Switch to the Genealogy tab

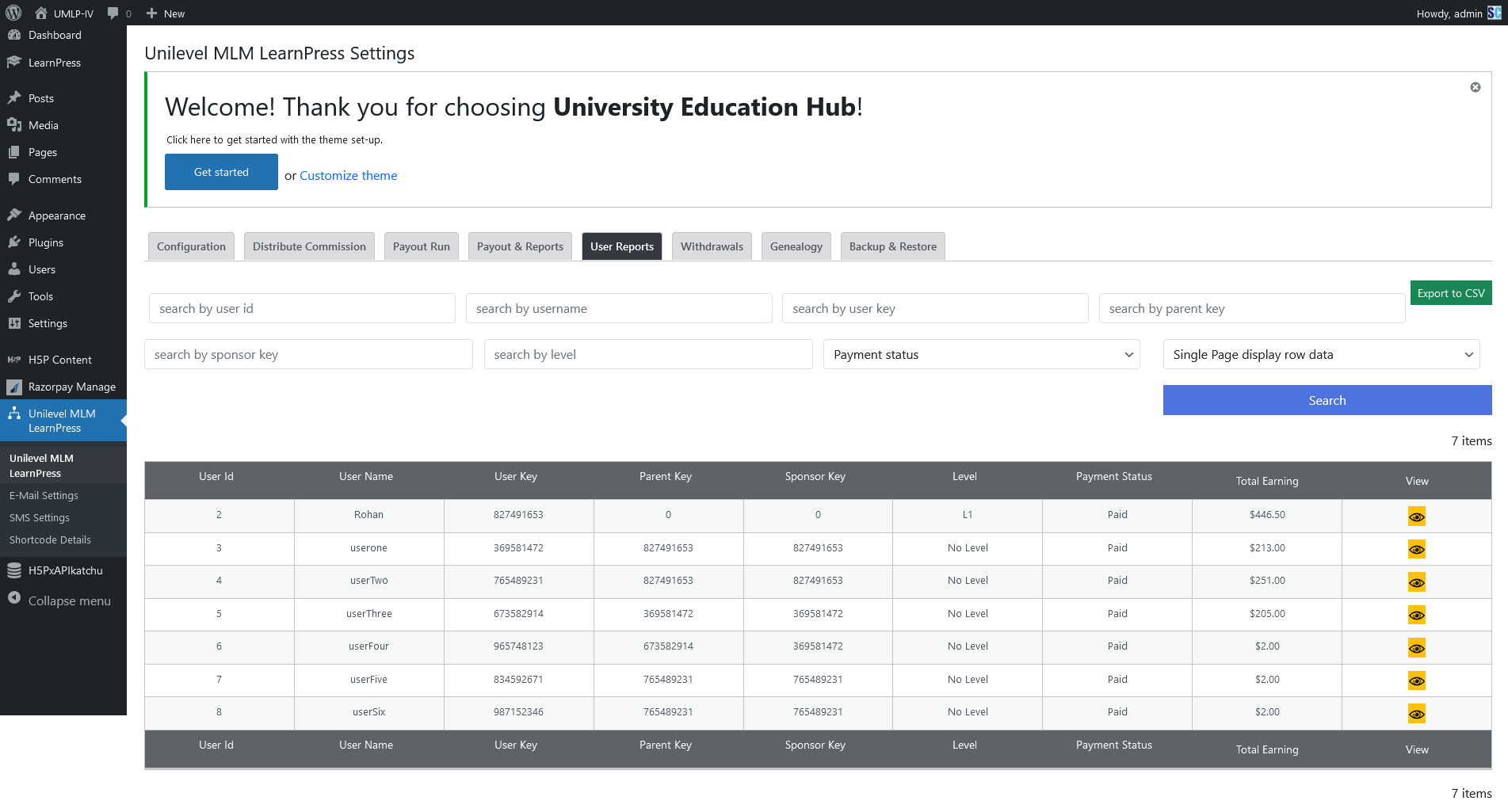tap(796, 246)
